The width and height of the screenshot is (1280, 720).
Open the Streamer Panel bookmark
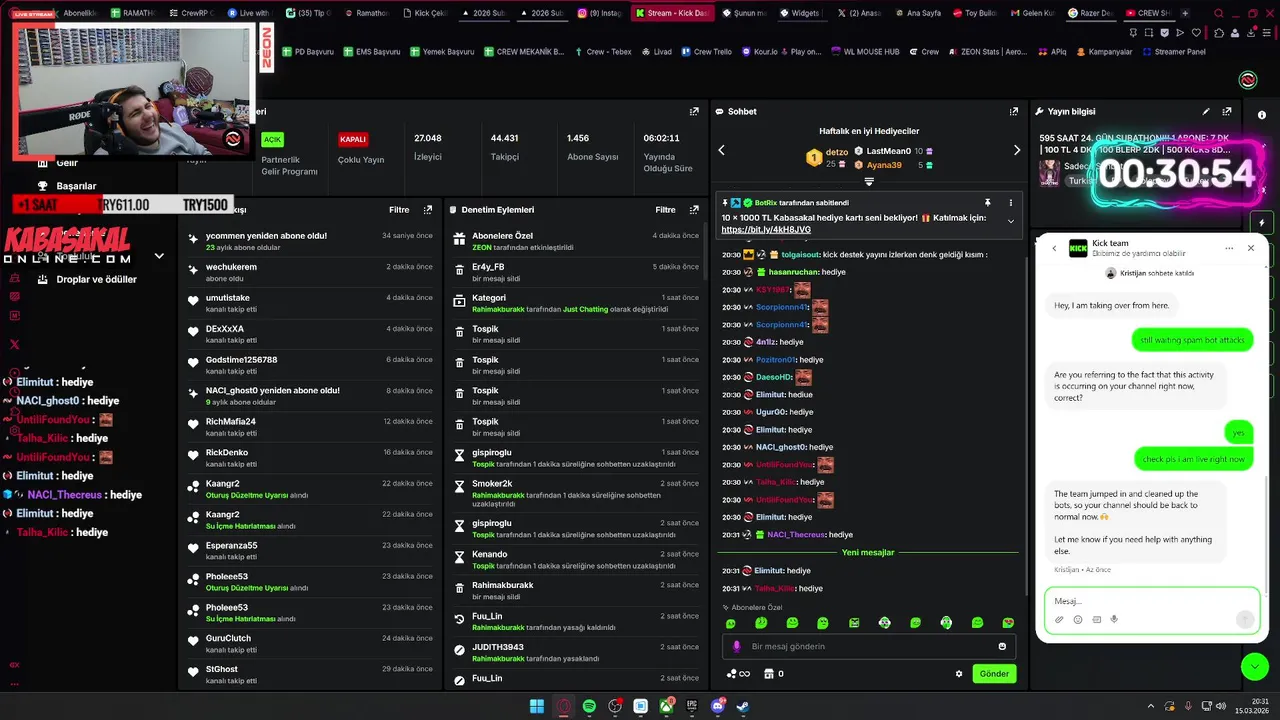tap(1175, 52)
